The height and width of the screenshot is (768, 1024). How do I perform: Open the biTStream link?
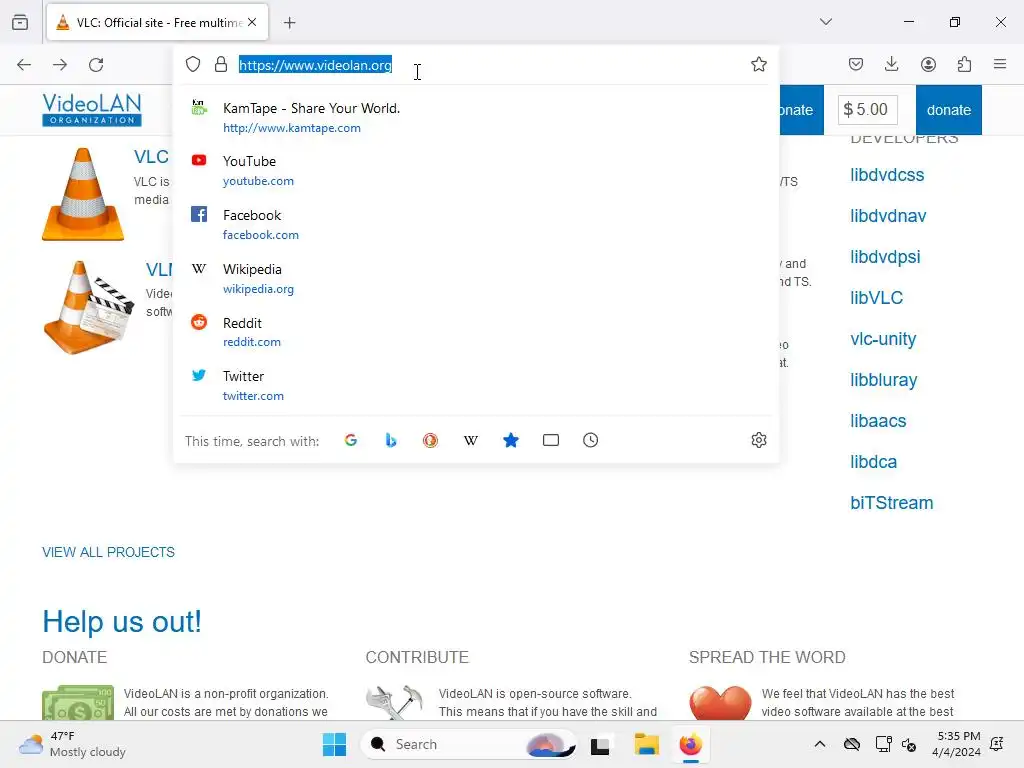(x=891, y=503)
